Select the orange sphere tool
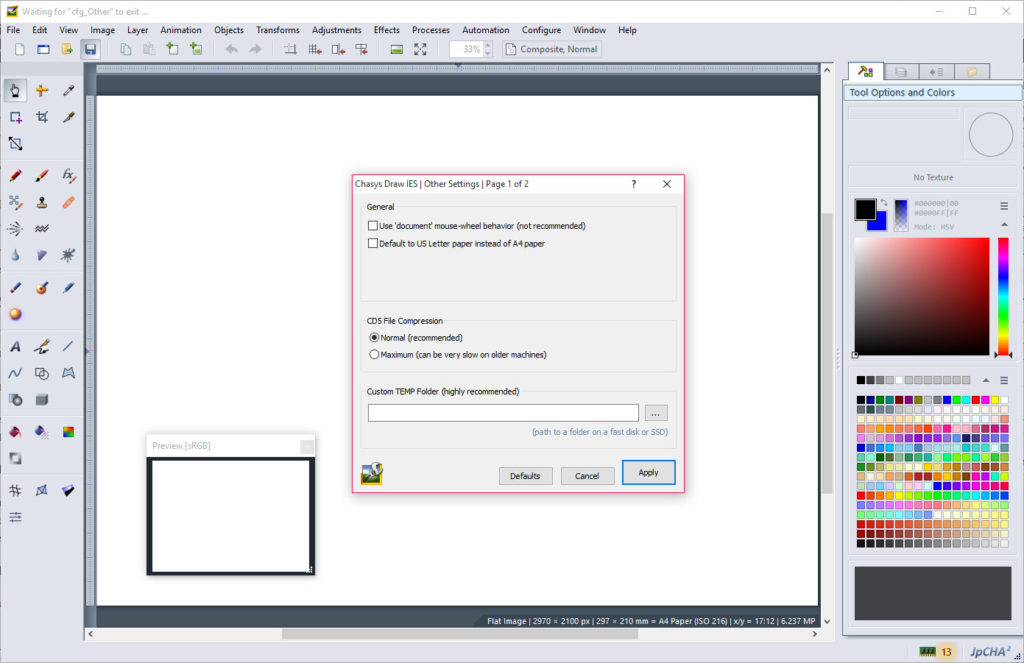Image resolution: width=1024 pixels, height=663 pixels. coord(15,314)
